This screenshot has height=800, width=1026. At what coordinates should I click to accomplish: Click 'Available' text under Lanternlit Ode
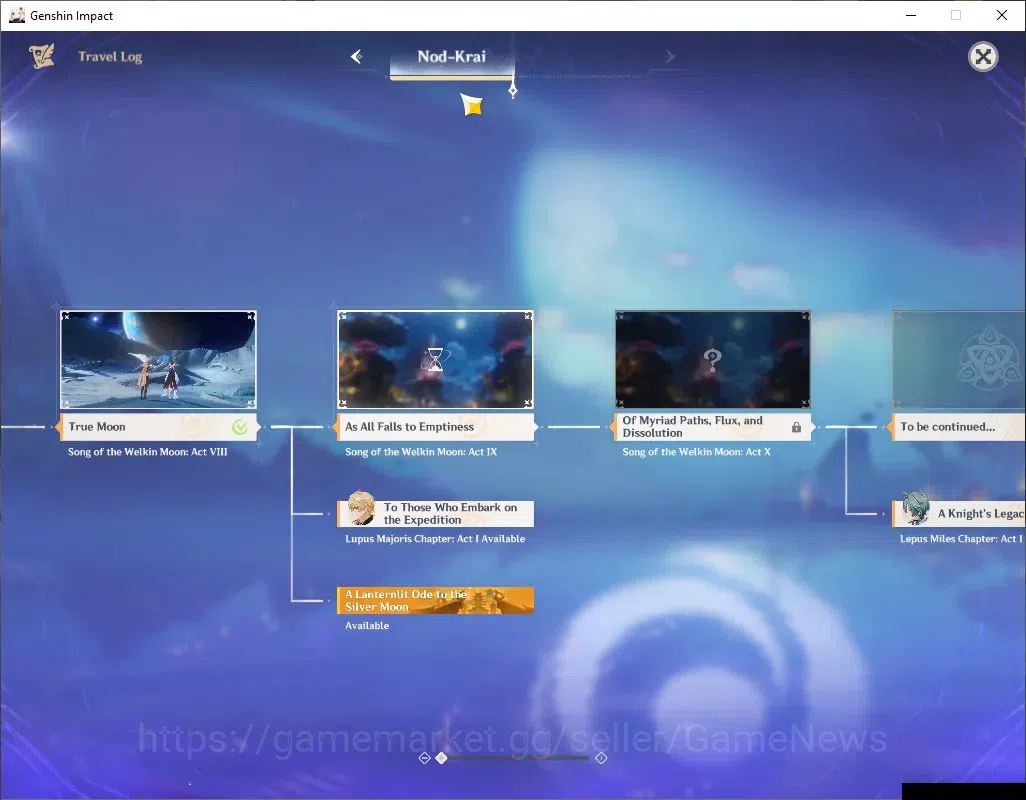point(367,626)
